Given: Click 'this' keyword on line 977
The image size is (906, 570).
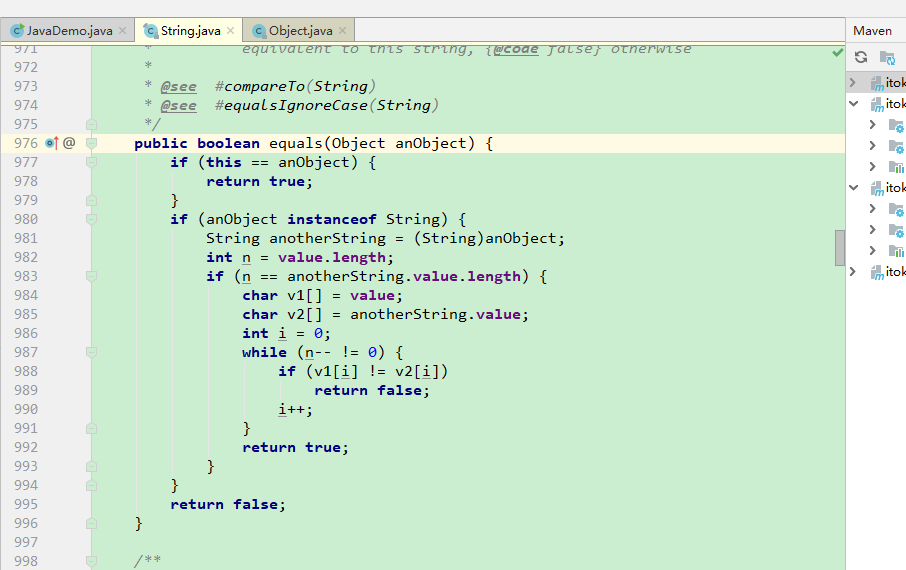Looking at the screenshot, I should pos(224,162).
